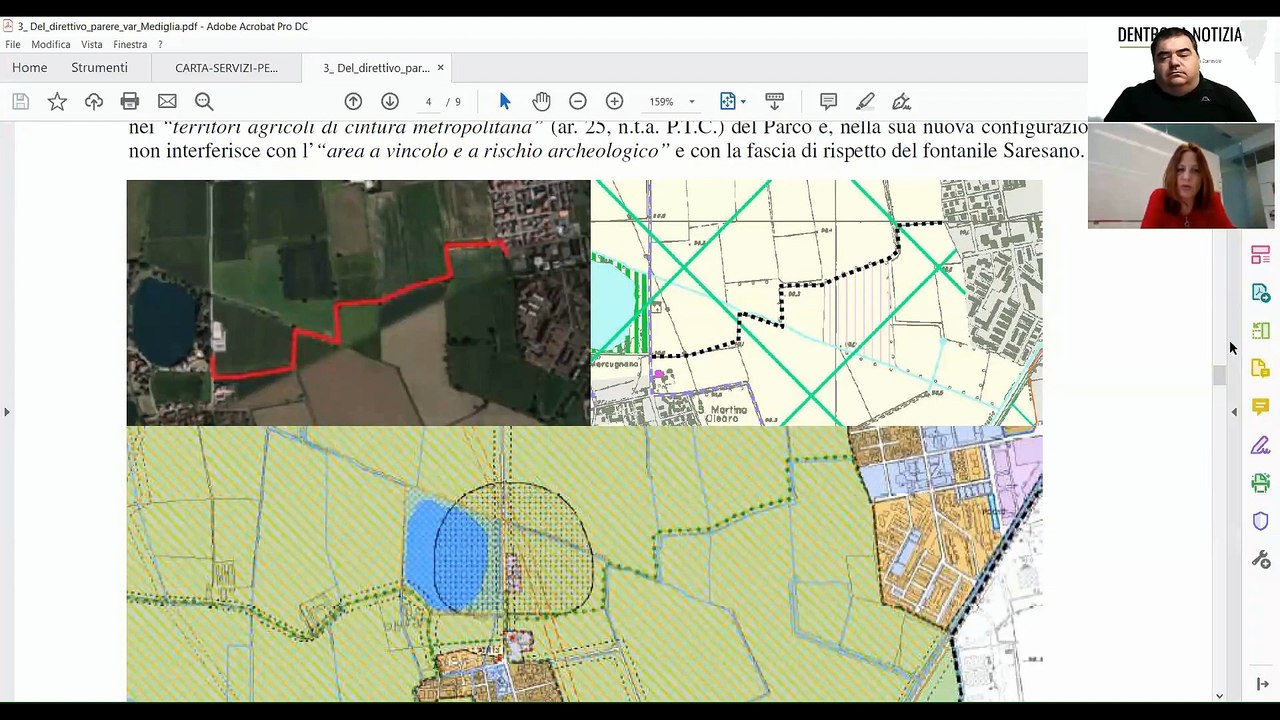Switch to the Home tab
1280x720 pixels.
point(30,67)
